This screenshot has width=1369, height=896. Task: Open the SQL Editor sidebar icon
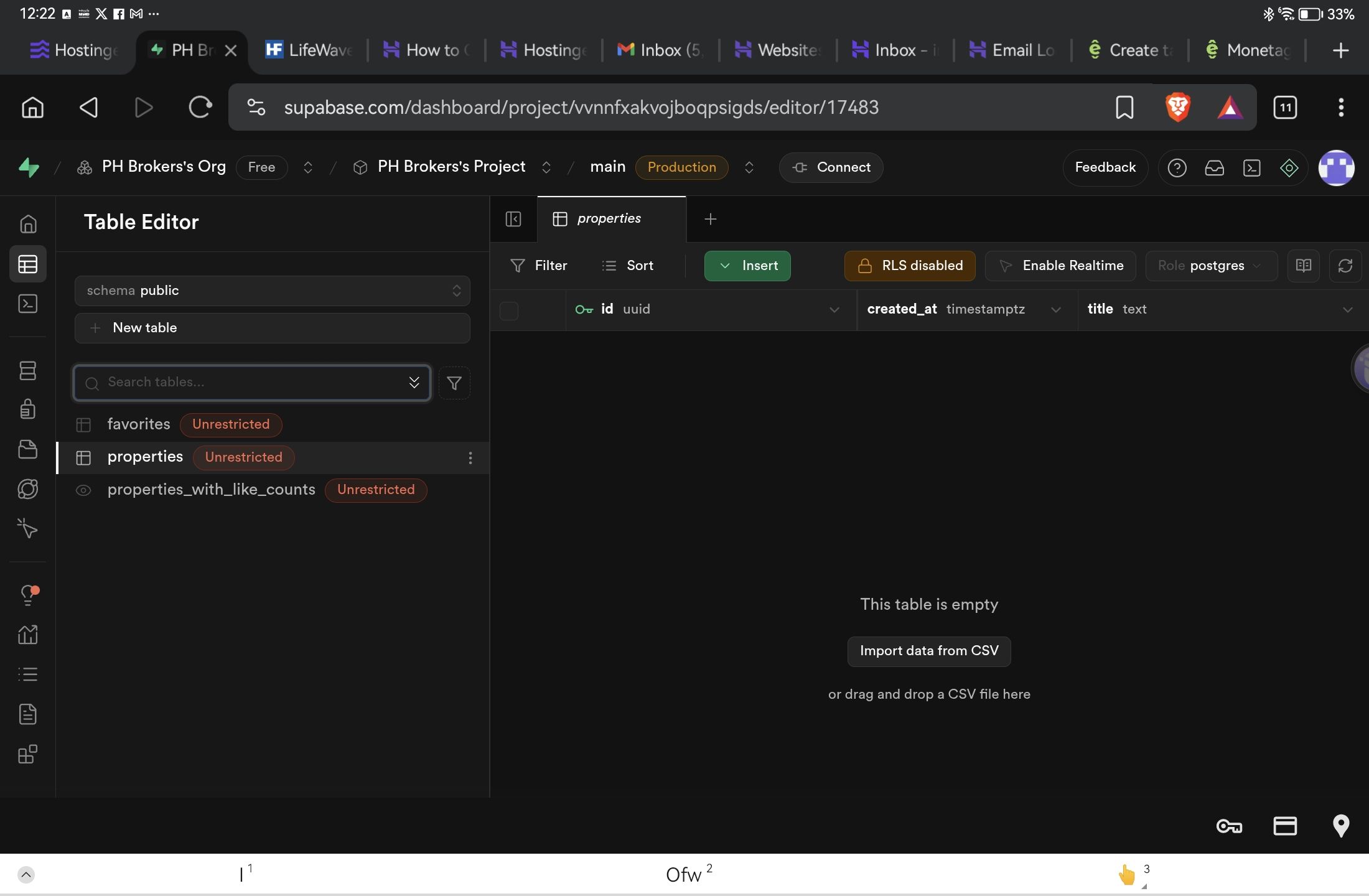(28, 304)
